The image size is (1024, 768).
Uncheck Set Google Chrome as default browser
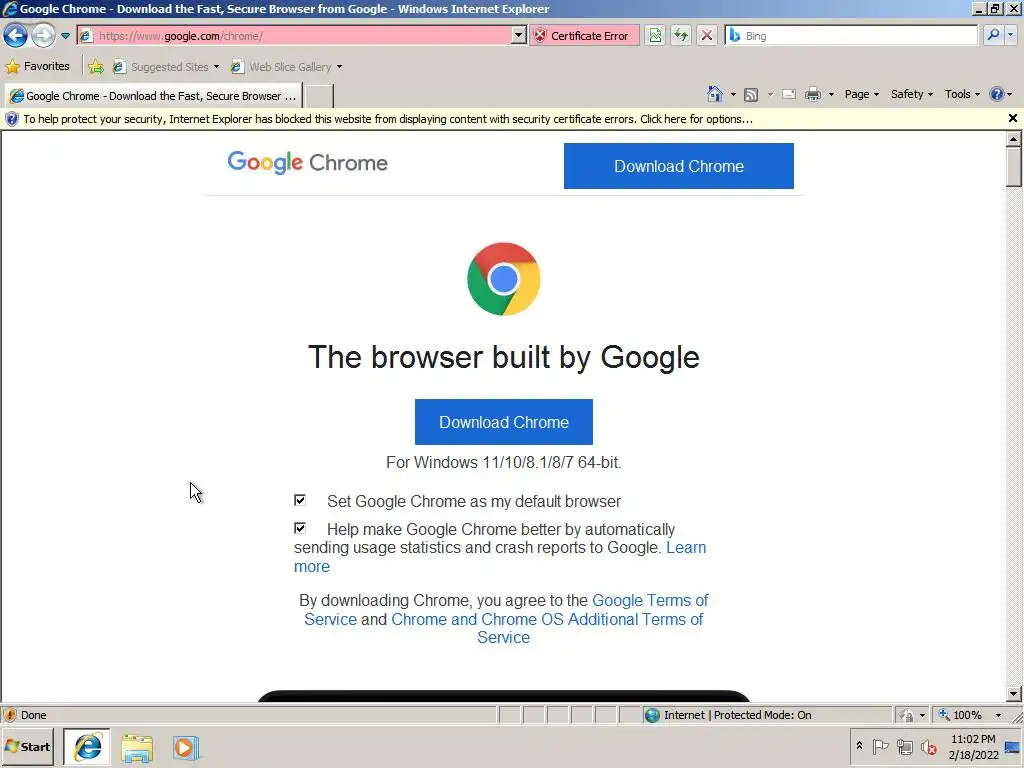tap(300, 500)
